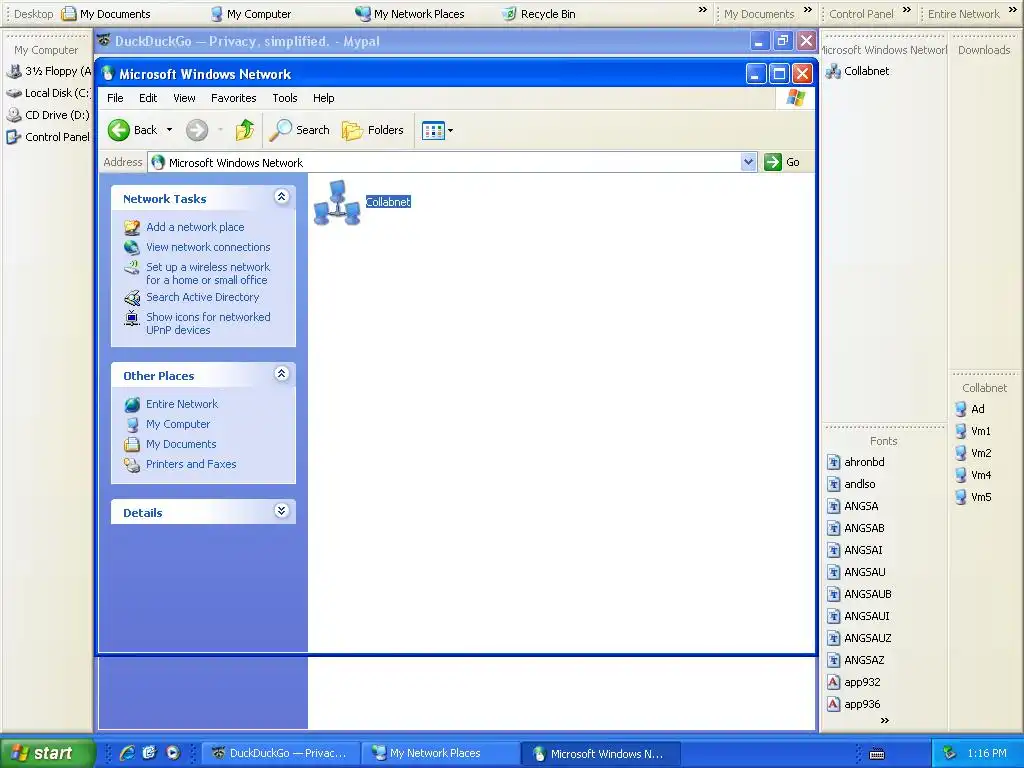The image size is (1024, 768).
Task: Open Printers and Faxes link
Action: click(191, 464)
